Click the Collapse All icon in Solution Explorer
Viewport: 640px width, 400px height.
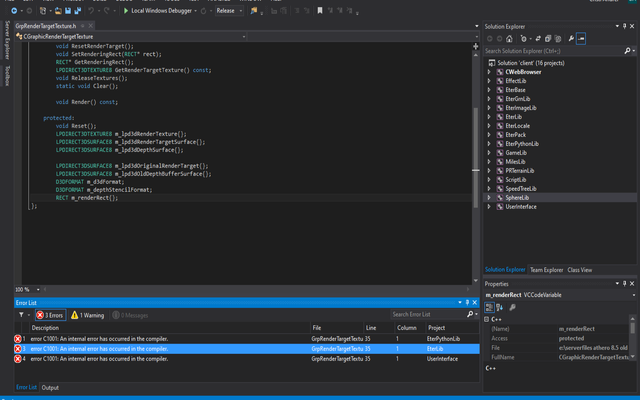point(548,39)
